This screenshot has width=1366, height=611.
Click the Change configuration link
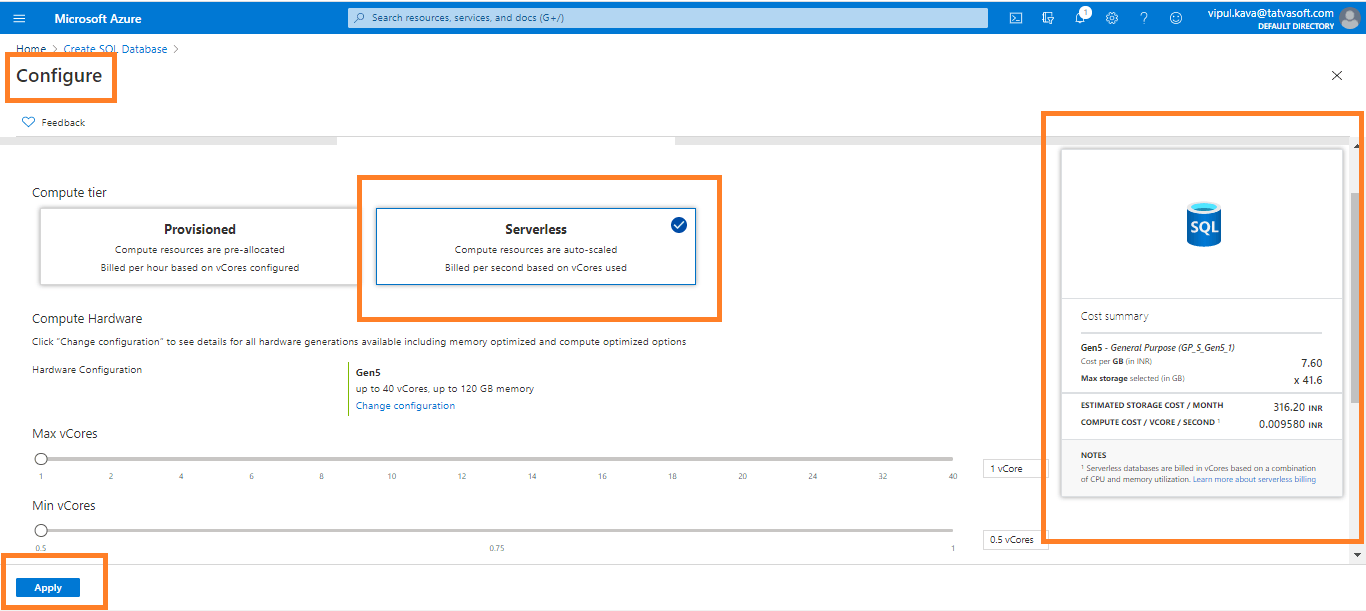(405, 406)
